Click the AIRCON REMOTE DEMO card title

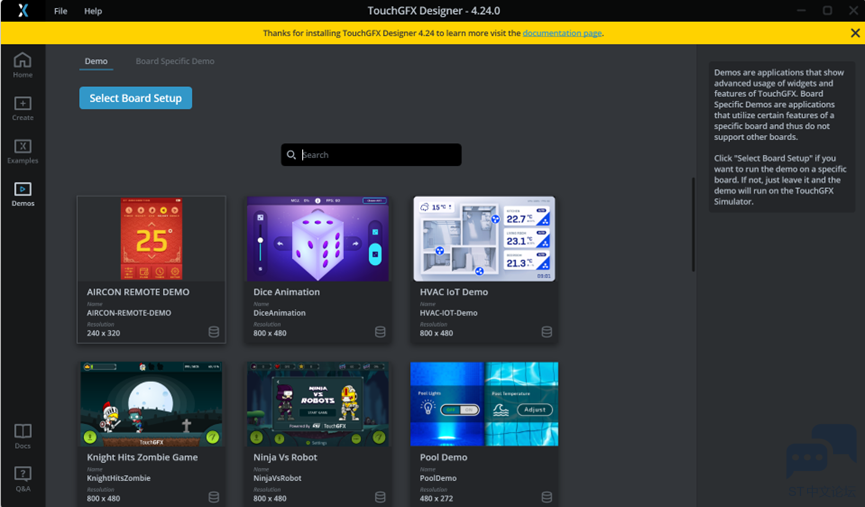coord(138,292)
